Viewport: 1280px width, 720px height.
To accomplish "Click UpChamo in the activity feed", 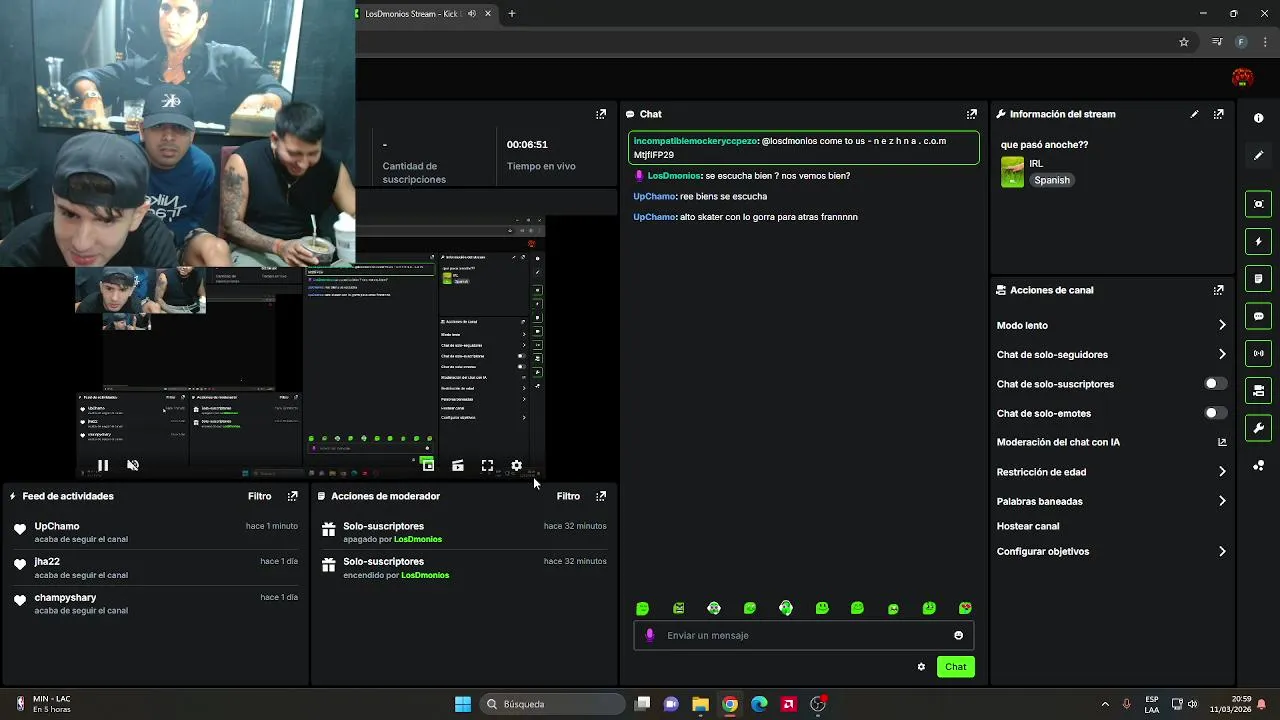I will pos(57,526).
